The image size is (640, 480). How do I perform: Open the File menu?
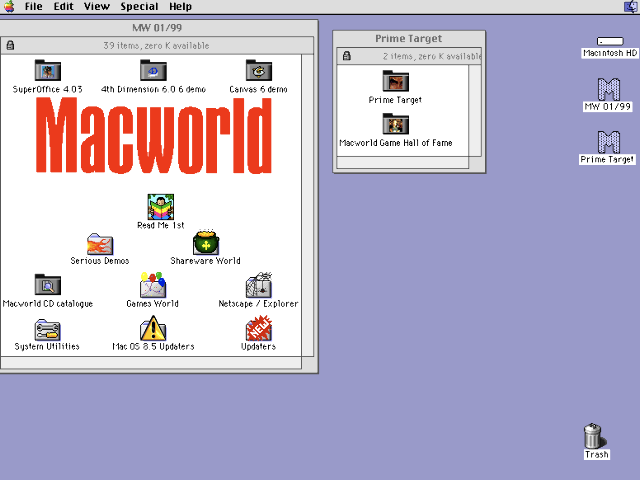(x=33, y=7)
